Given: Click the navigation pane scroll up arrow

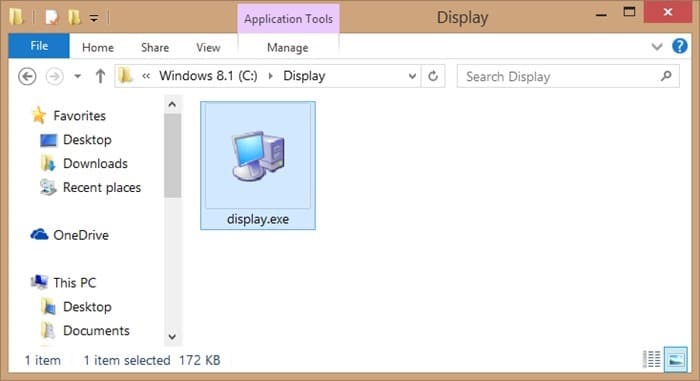Looking at the screenshot, I should pyautogui.click(x=172, y=105).
